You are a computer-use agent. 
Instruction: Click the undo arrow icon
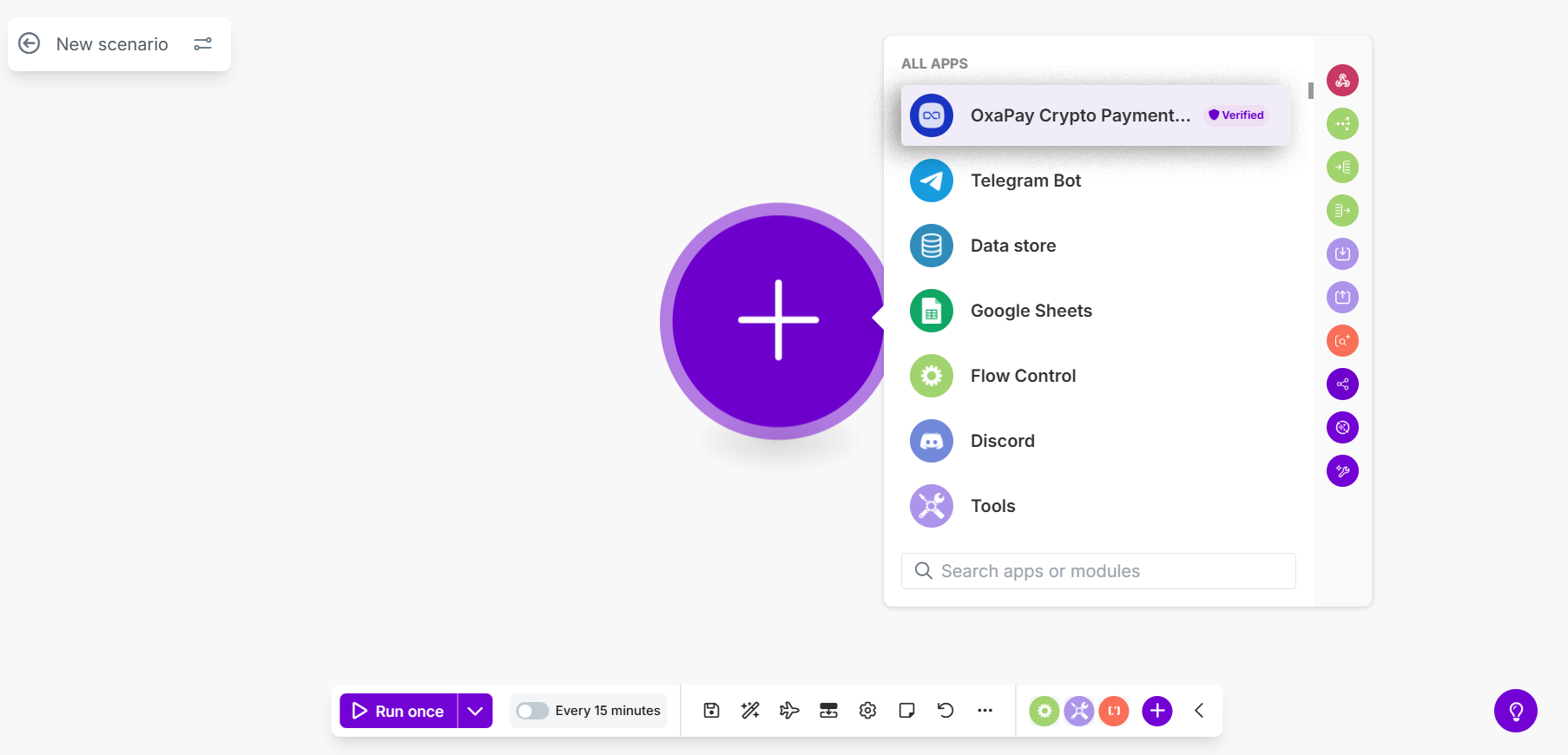[x=945, y=711]
